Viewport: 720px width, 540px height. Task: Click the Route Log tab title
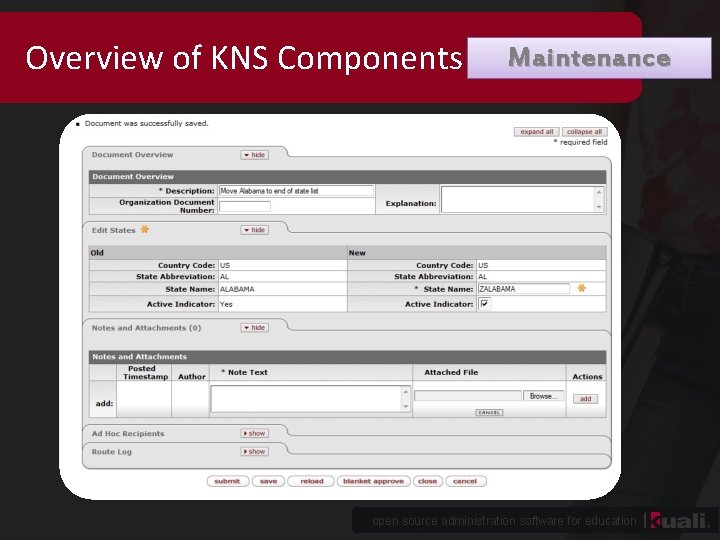(x=112, y=452)
